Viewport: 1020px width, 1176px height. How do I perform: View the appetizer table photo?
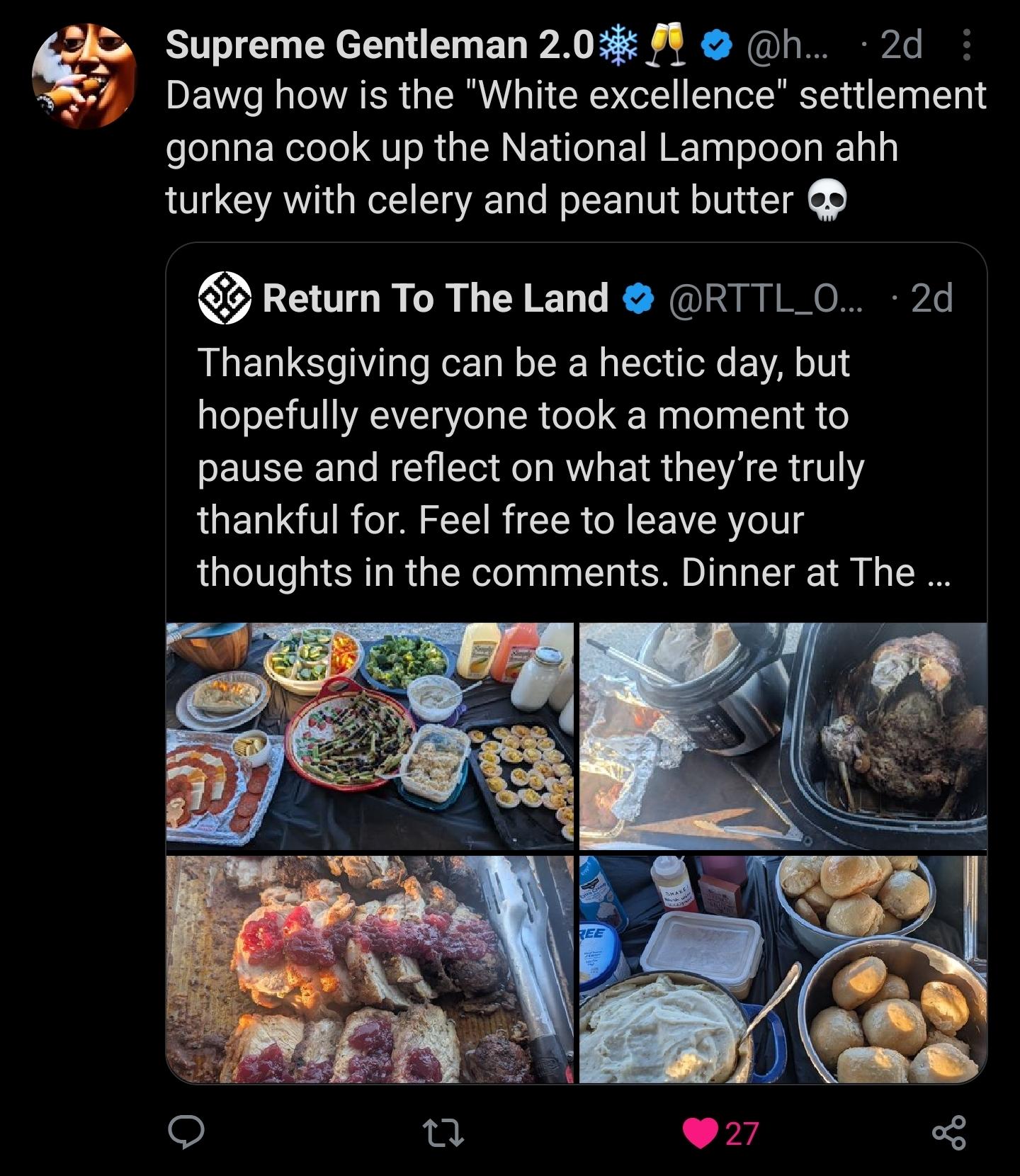(x=369, y=735)
